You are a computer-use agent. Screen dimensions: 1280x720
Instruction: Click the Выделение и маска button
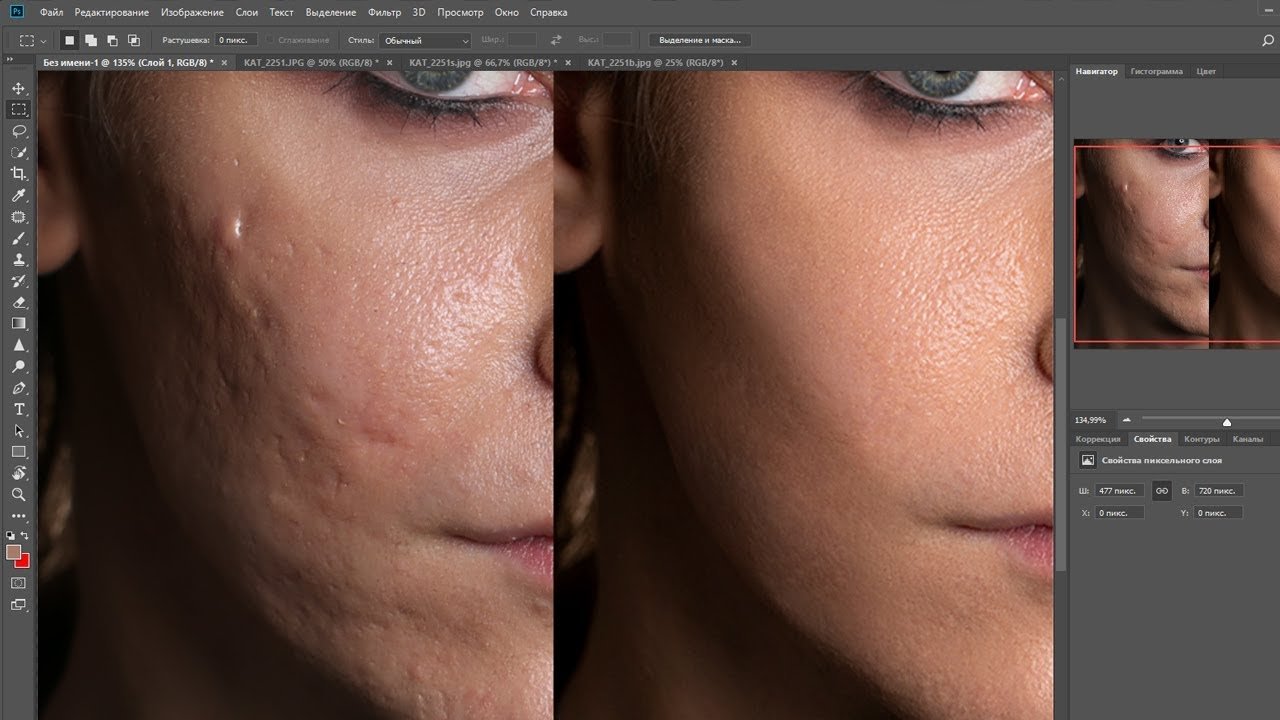pos(700,40)
